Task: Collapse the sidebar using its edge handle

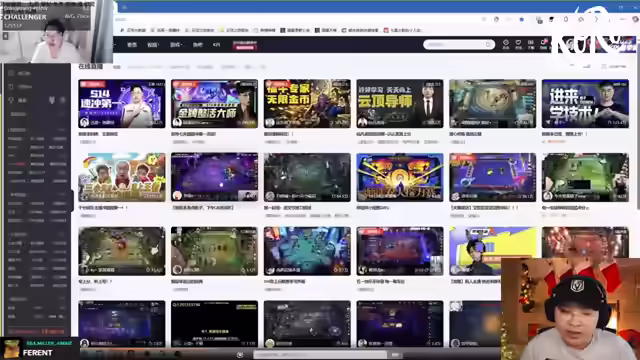Action: [72, 201]
